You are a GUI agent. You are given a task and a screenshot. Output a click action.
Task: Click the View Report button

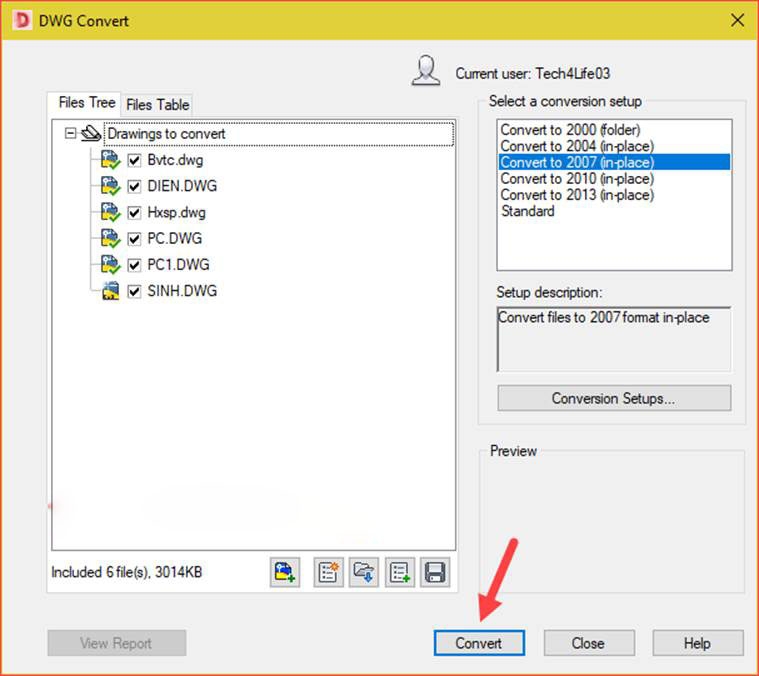pos(116,643)
